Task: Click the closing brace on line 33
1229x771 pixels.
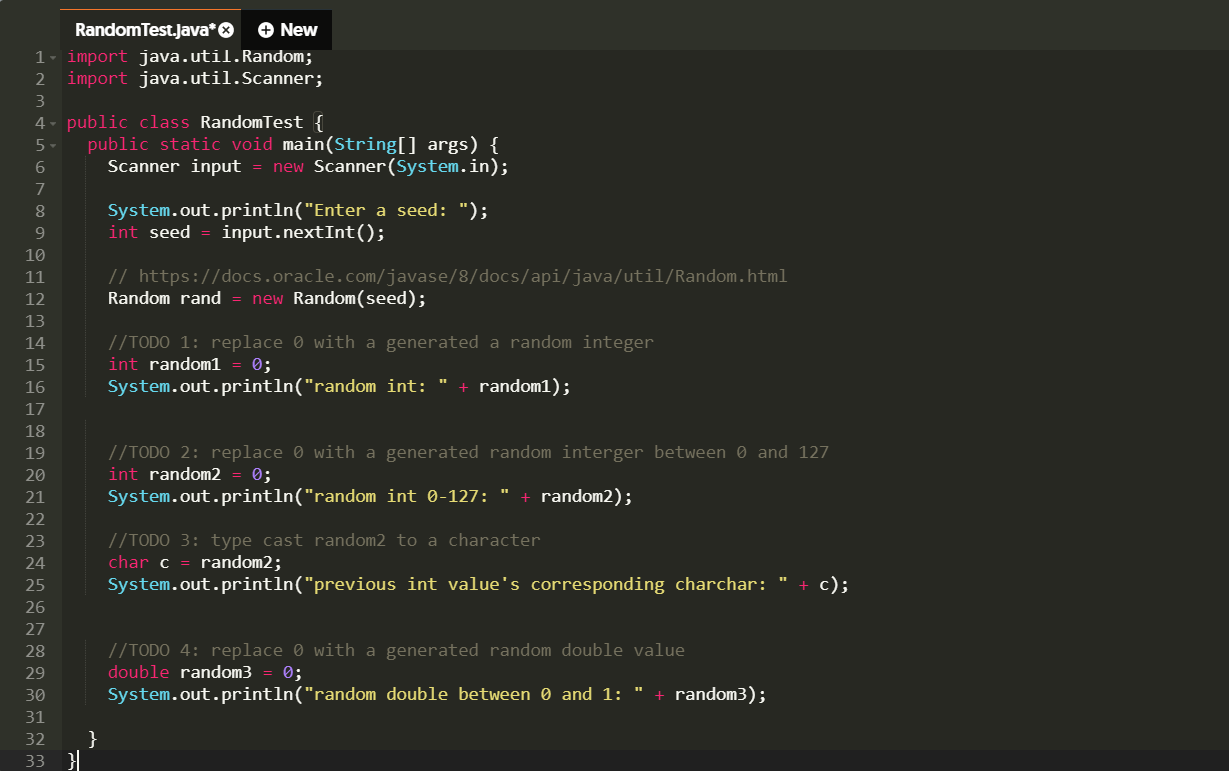Action: [72, 761]
